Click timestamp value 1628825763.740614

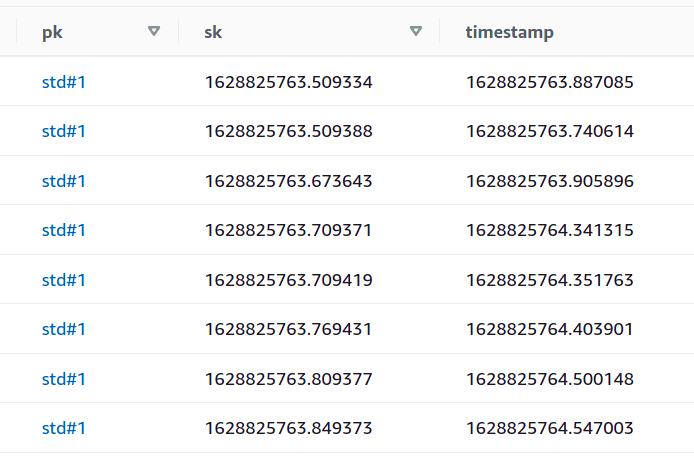pyautogui.click(x=549, y=131)
